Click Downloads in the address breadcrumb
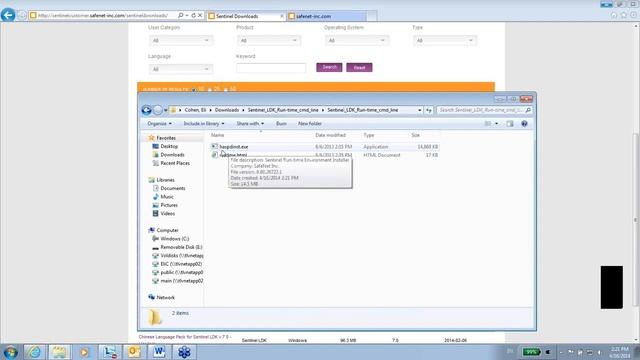The height and width of the screenshot is (360, 640). coord(227,110)
